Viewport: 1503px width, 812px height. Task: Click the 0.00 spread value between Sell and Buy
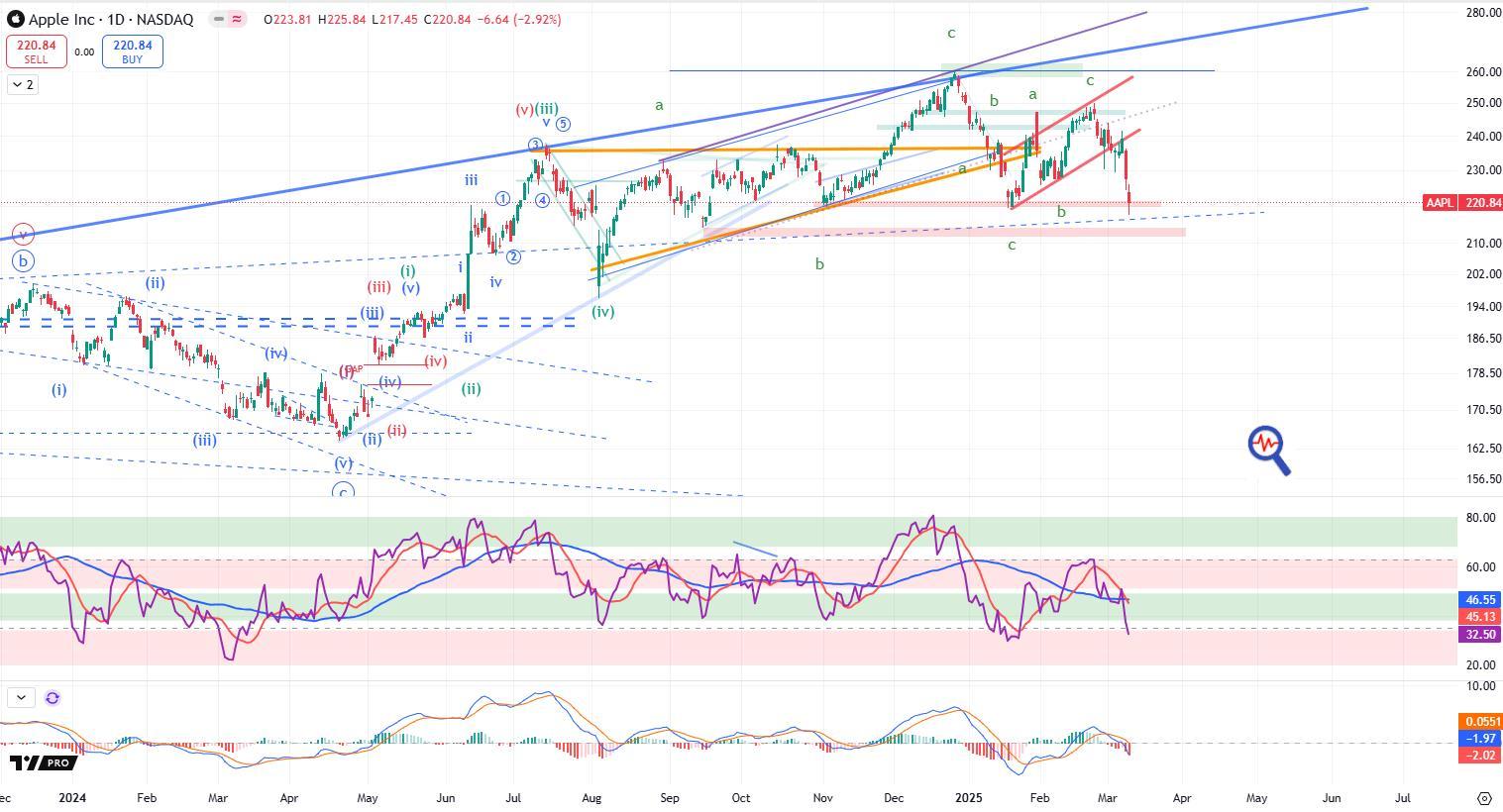tap(84, 52)
